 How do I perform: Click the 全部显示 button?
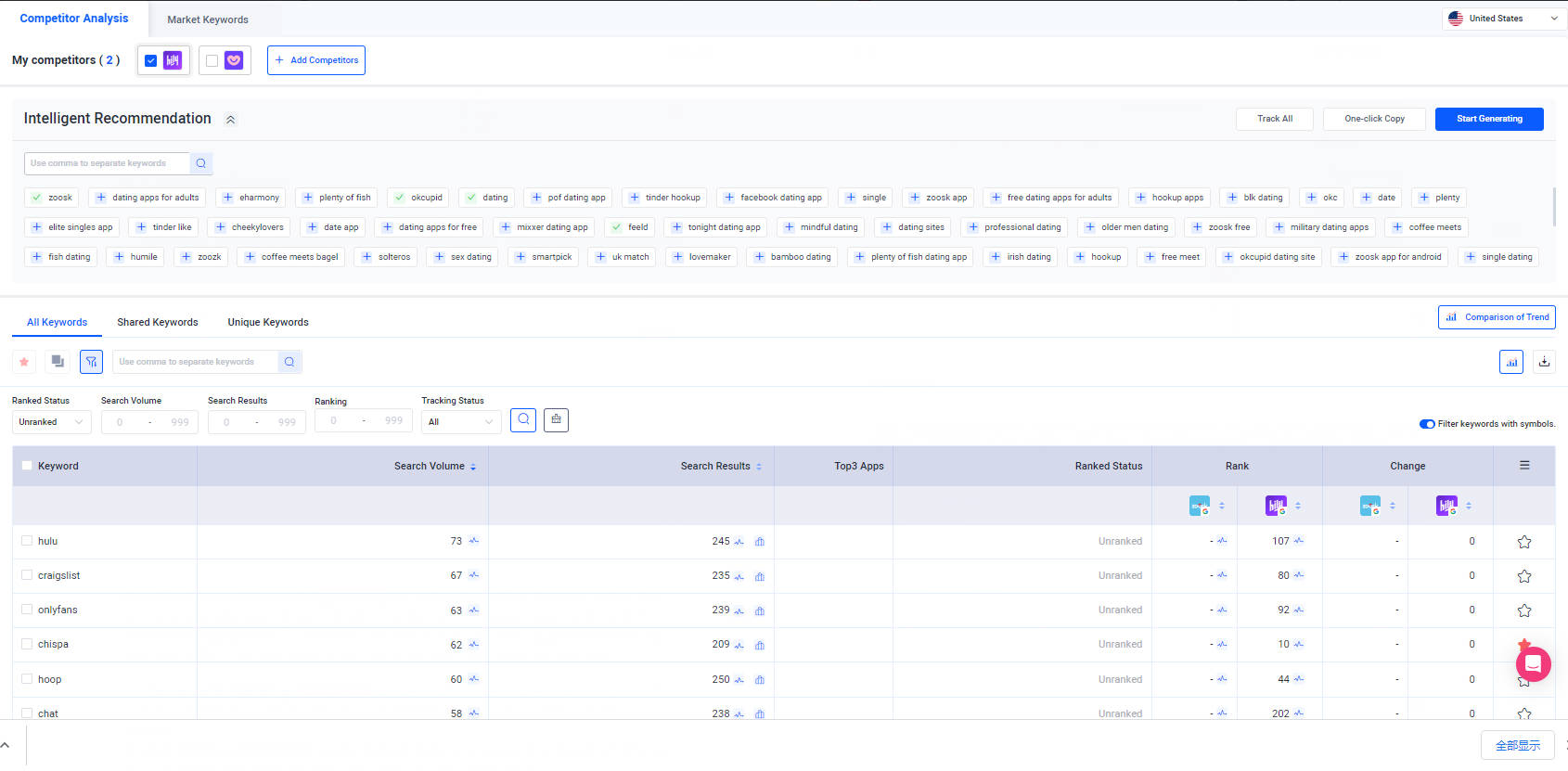[1518, 746]
